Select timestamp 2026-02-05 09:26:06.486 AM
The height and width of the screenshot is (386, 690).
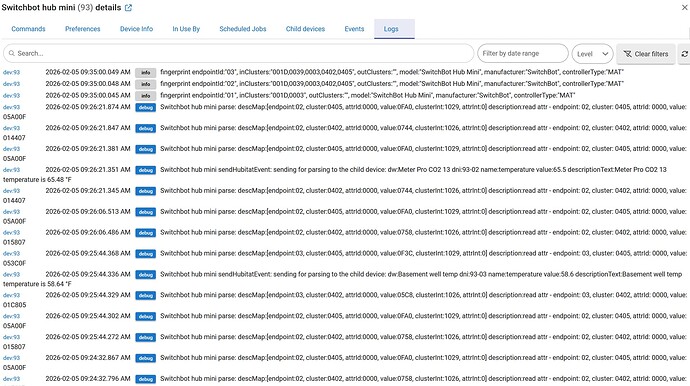point(88,232)
